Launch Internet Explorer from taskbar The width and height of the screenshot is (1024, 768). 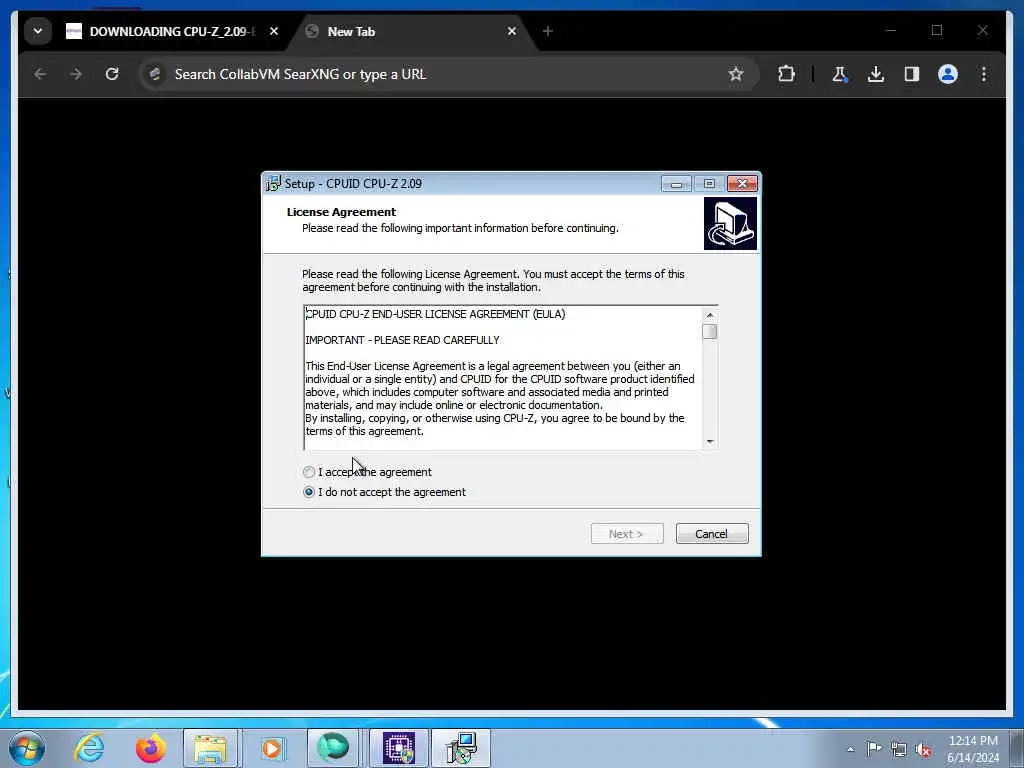tap(89, 748)
